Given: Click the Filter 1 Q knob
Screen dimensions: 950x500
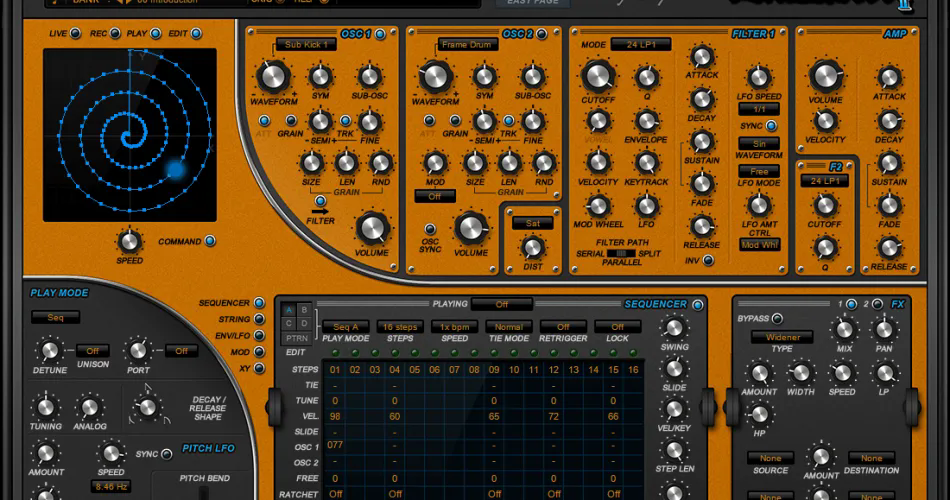Looking at the screenshot, I should 646,78.
